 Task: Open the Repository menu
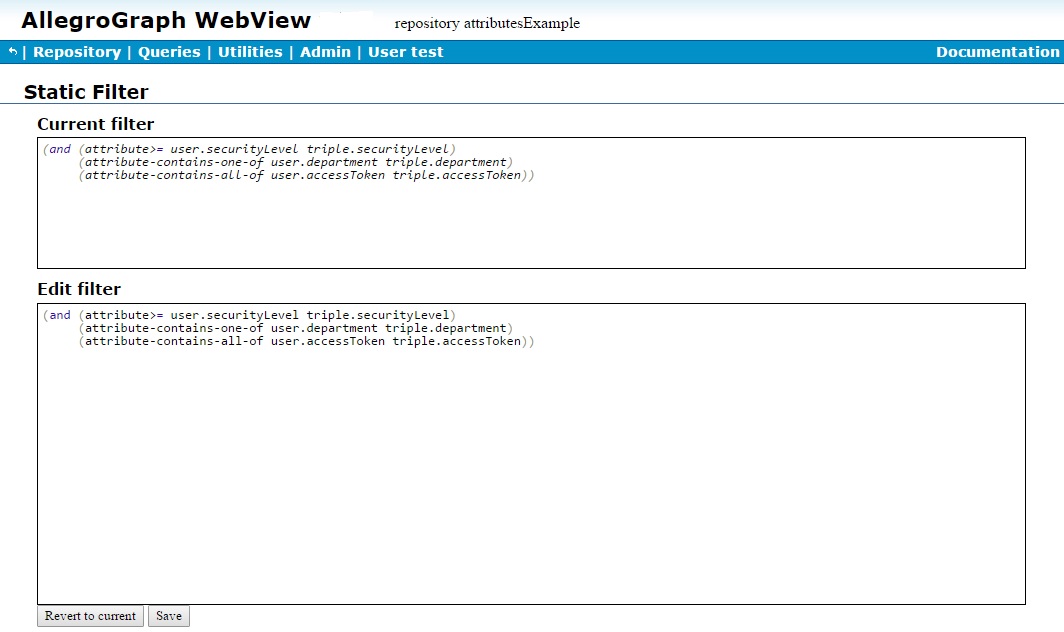coord(77,52)
